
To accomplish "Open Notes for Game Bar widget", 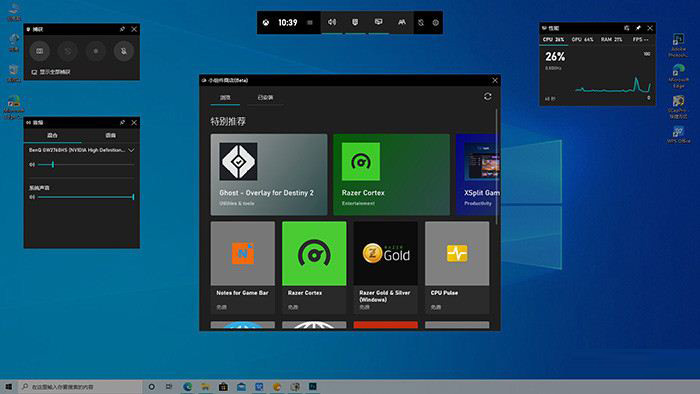I will click(243, 267).
